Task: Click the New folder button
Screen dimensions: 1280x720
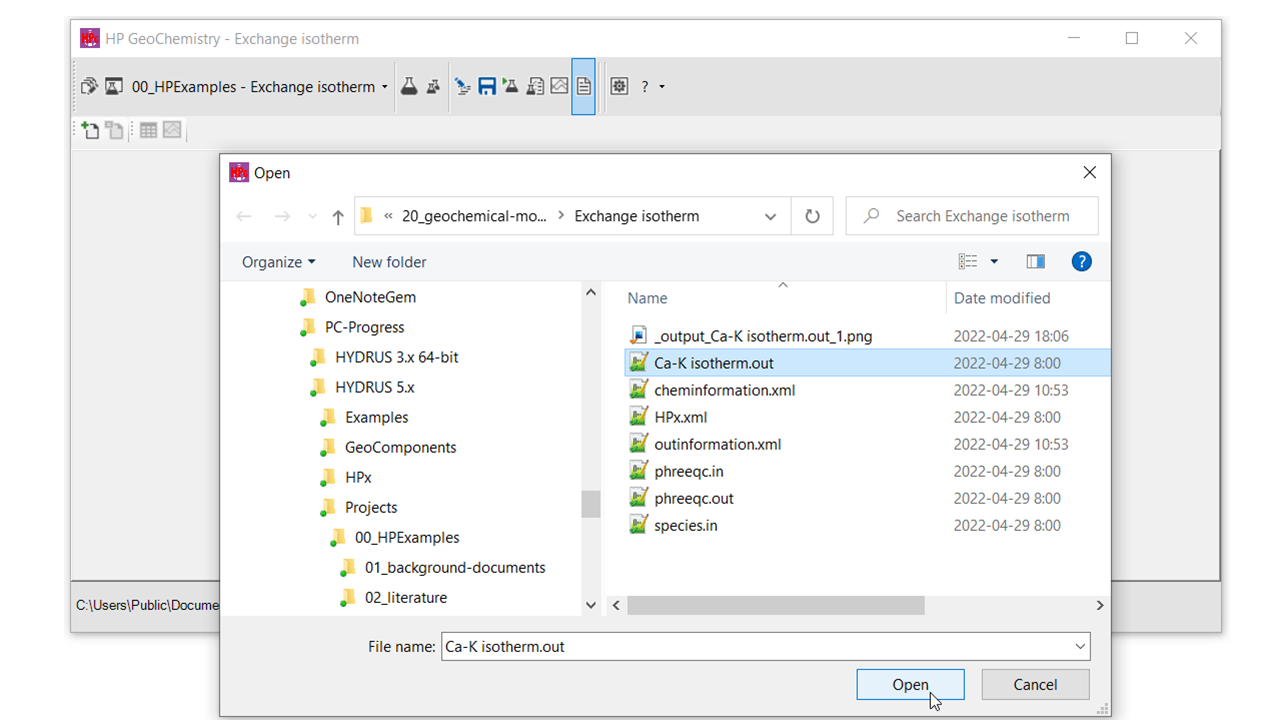Action: tap(389, 262)
